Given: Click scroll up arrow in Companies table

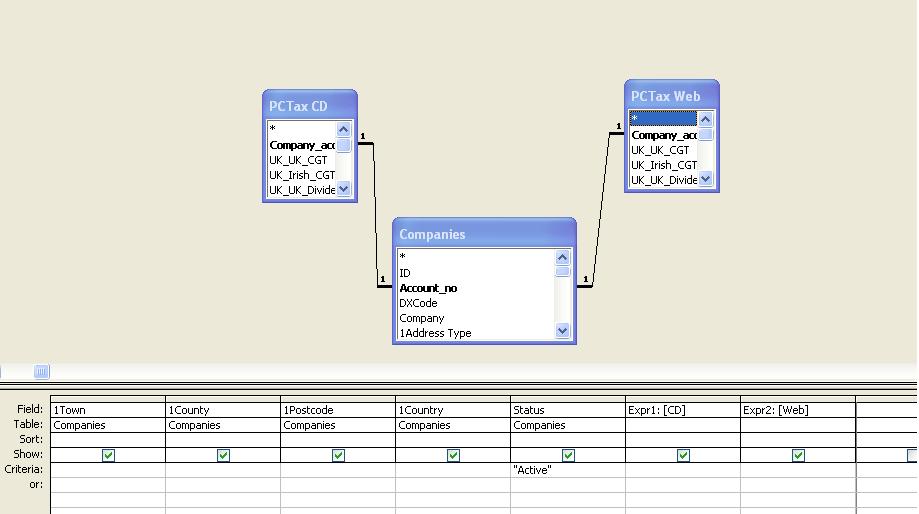Looking at the screenshot, I should (562, 257).
